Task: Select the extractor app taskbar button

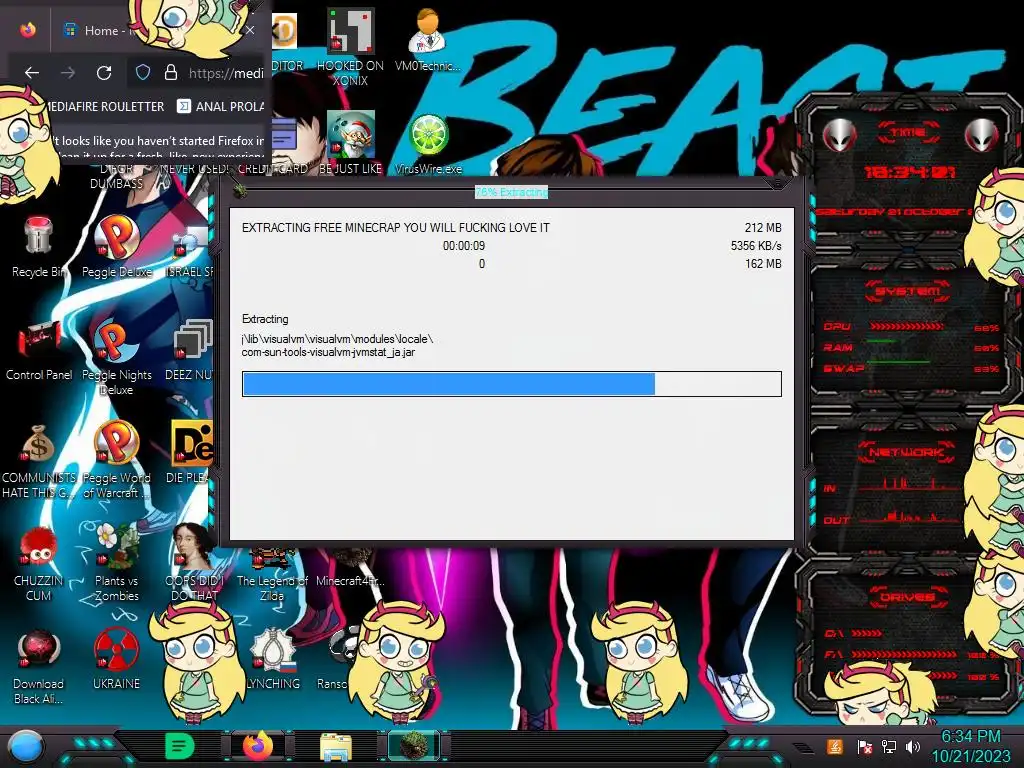Action: [414, 746]
